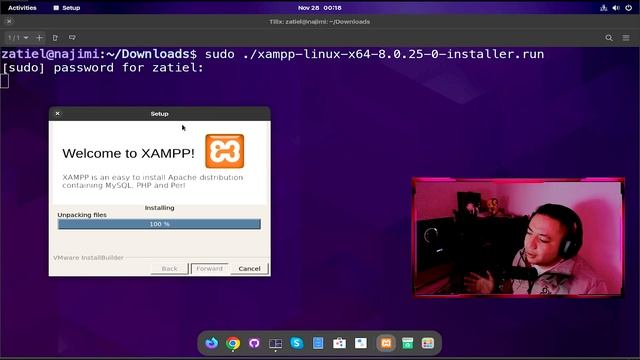The height and width of the screenshot is (360, 640).
Task: Click the 'Unpacking files' status text
Action: point(82,215)
